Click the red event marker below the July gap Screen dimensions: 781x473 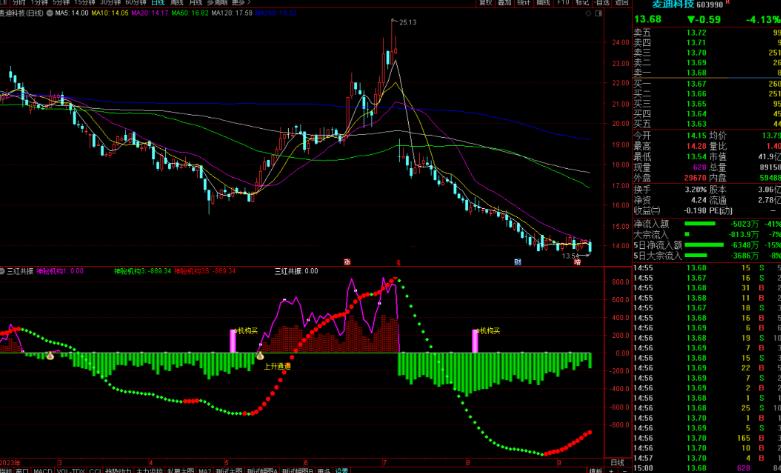(x=398, y=262)
